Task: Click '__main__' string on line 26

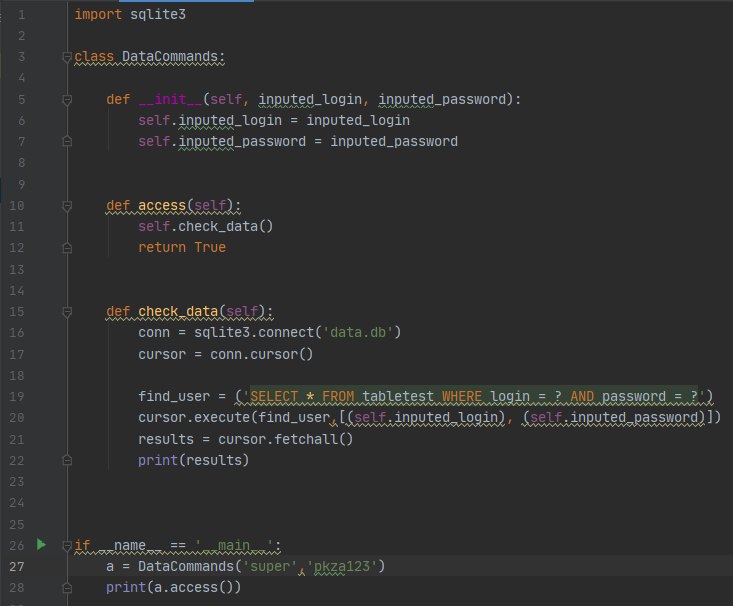Action: [x=234, y=545]
